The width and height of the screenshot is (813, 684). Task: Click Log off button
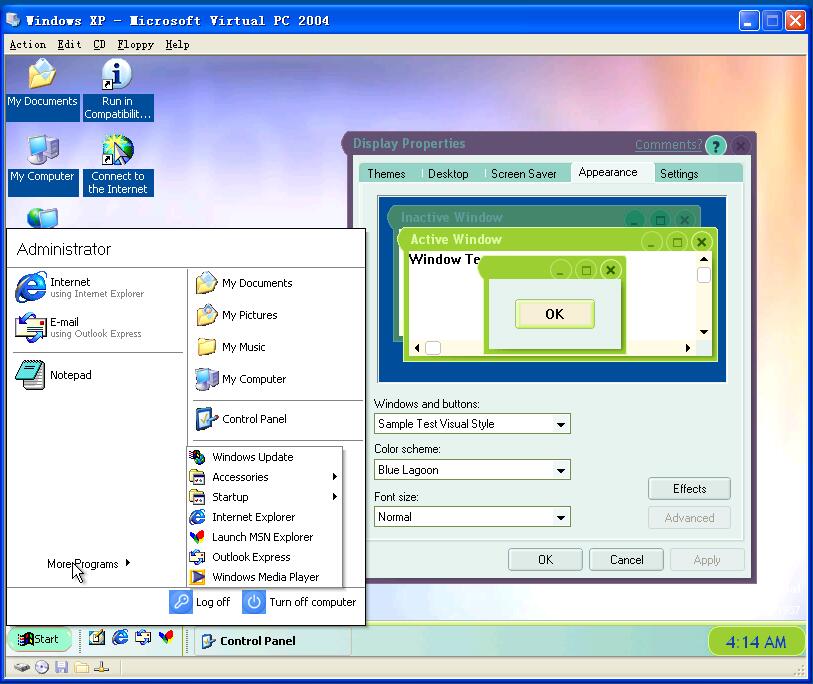pyautogui.click(x=200, y=602)
